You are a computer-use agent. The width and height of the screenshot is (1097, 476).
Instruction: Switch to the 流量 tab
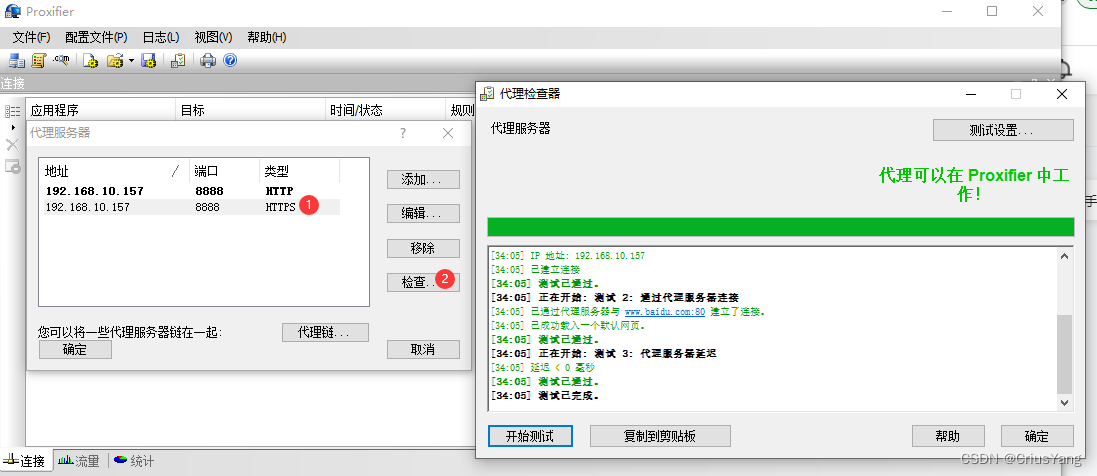pos(78,461)
